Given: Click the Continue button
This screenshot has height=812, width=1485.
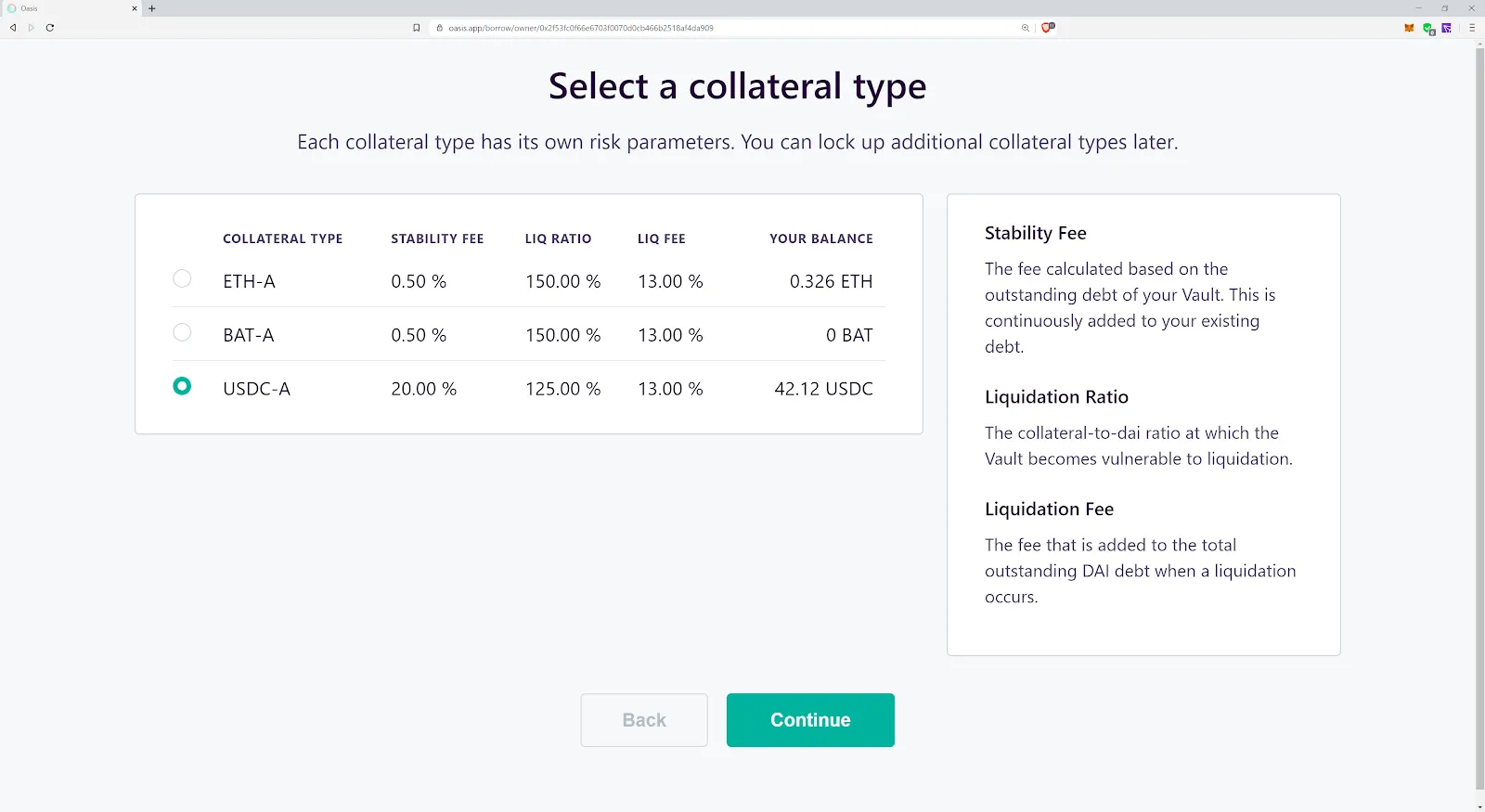Looking at the screenshot, I should tap(810, 720).
